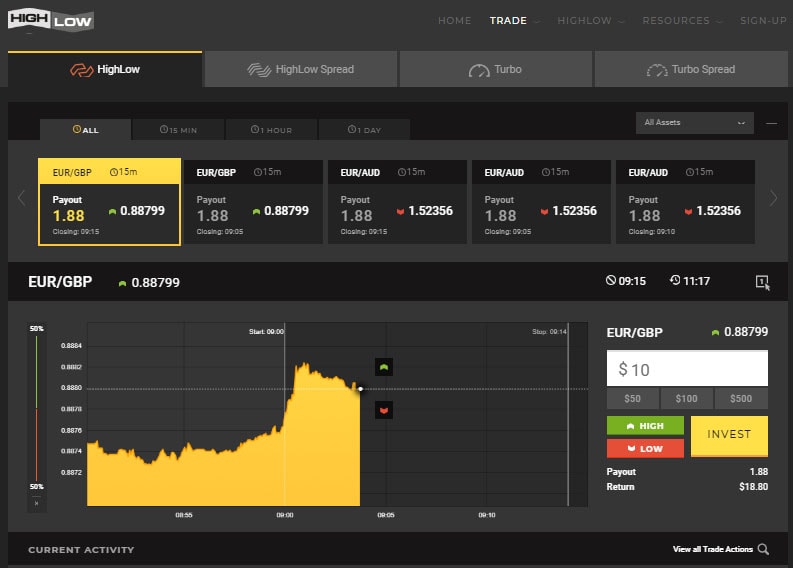Click the Payout 1.88 value in trade panel
This screenshot has width=793, height=568.
(759, 471)
